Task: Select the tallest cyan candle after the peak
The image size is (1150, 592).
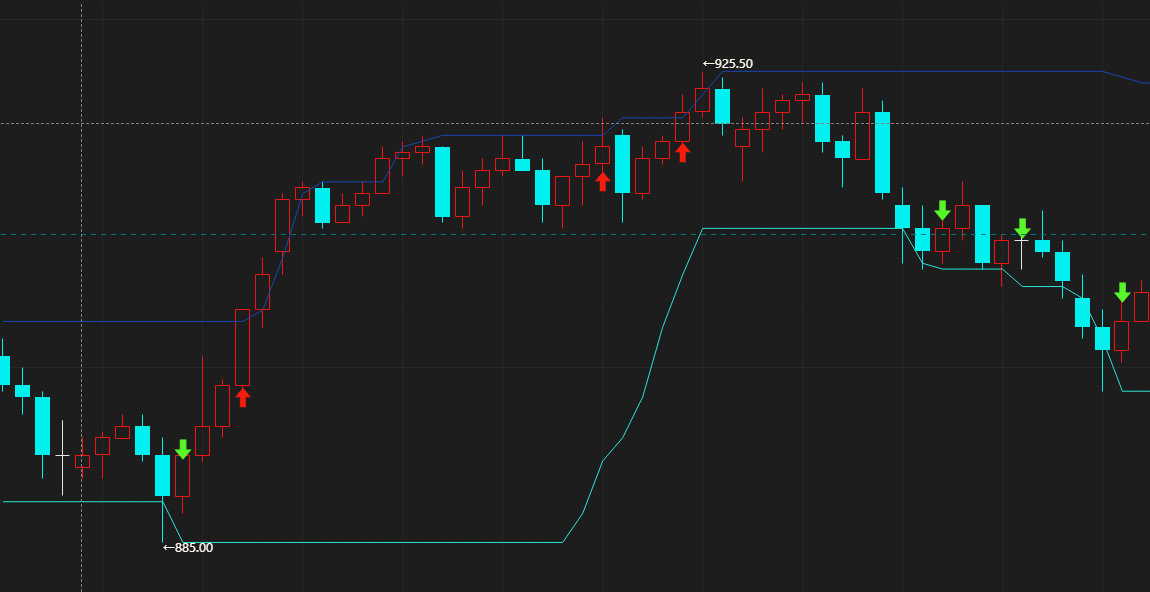Action: pyautogui.click(x=882, y=152)
